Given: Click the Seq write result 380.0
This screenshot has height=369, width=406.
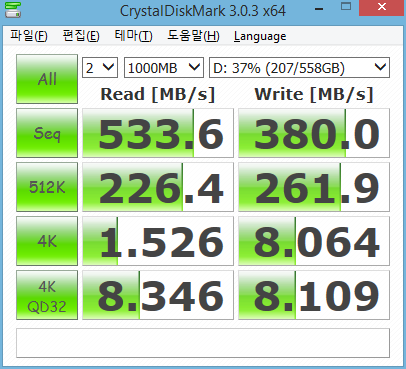Looking at the screenshot, I should tap(314, 133).
